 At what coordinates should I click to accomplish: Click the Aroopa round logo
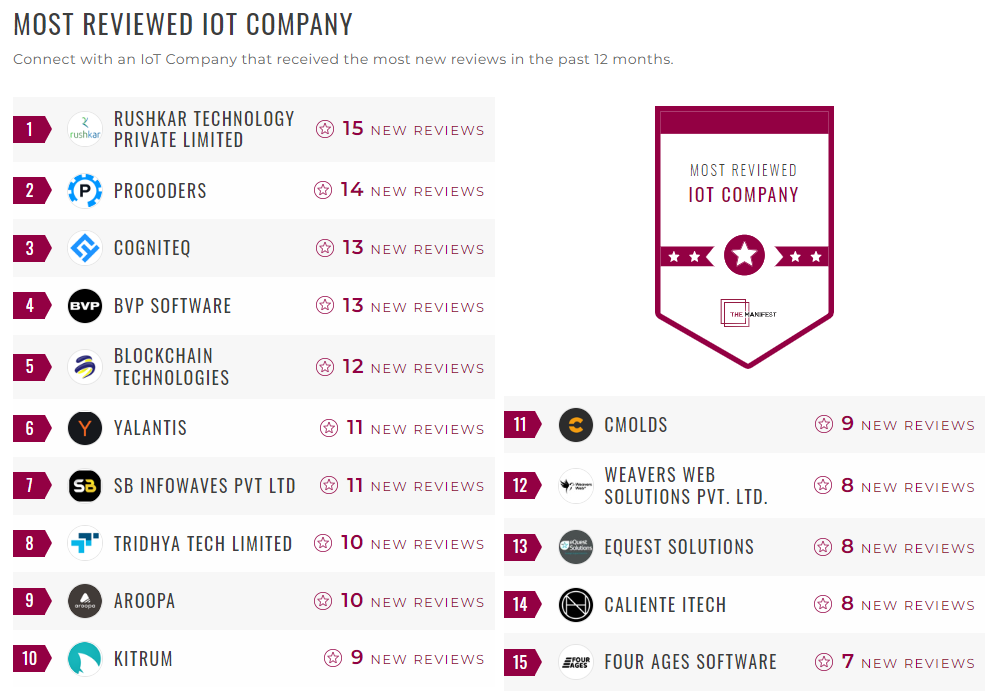point(85,601)
